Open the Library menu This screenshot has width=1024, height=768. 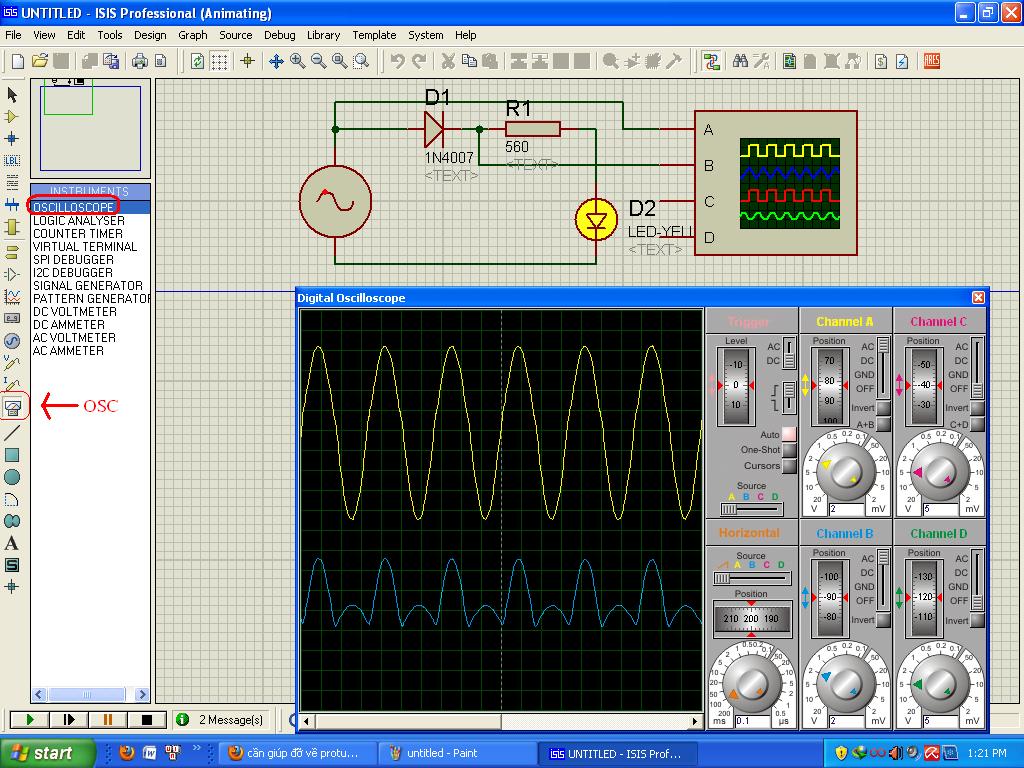point(323,35)
